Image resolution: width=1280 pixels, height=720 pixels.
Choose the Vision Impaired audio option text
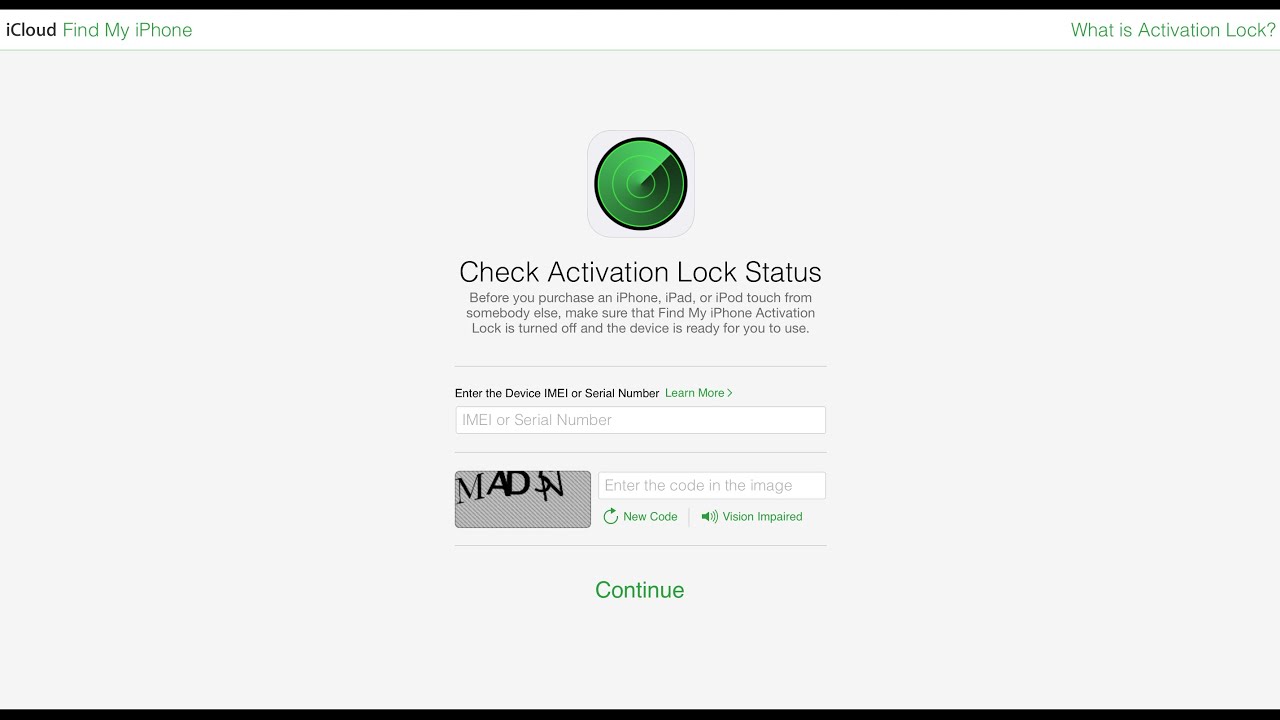click(762, 517)
